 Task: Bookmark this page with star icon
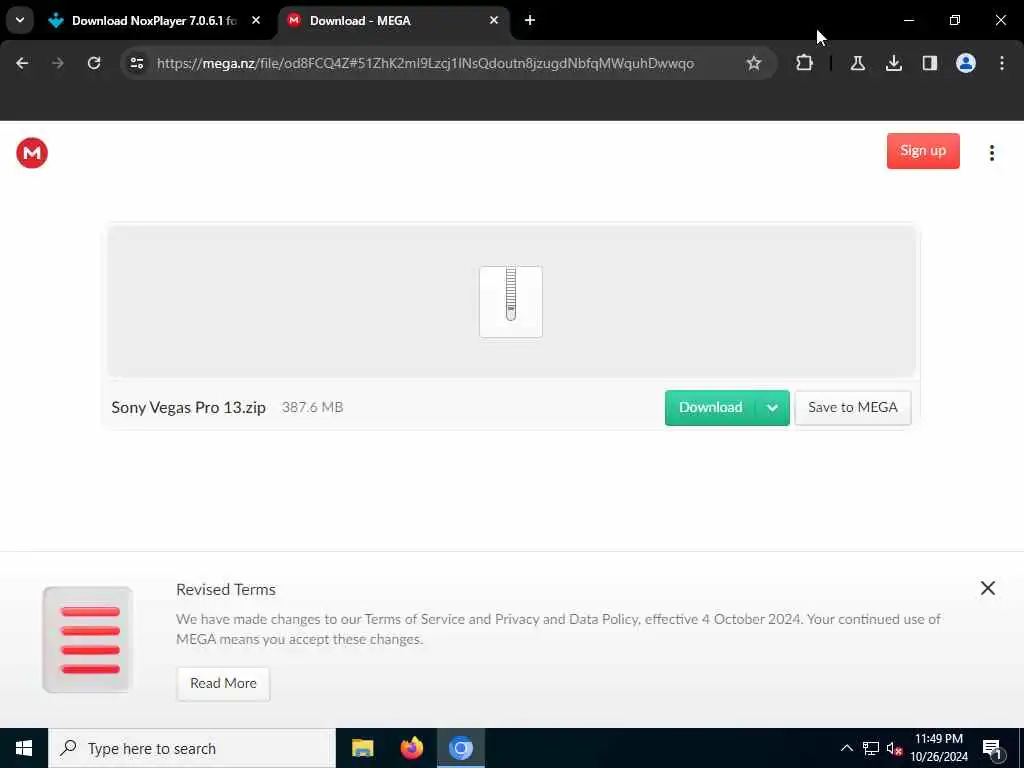754,63
